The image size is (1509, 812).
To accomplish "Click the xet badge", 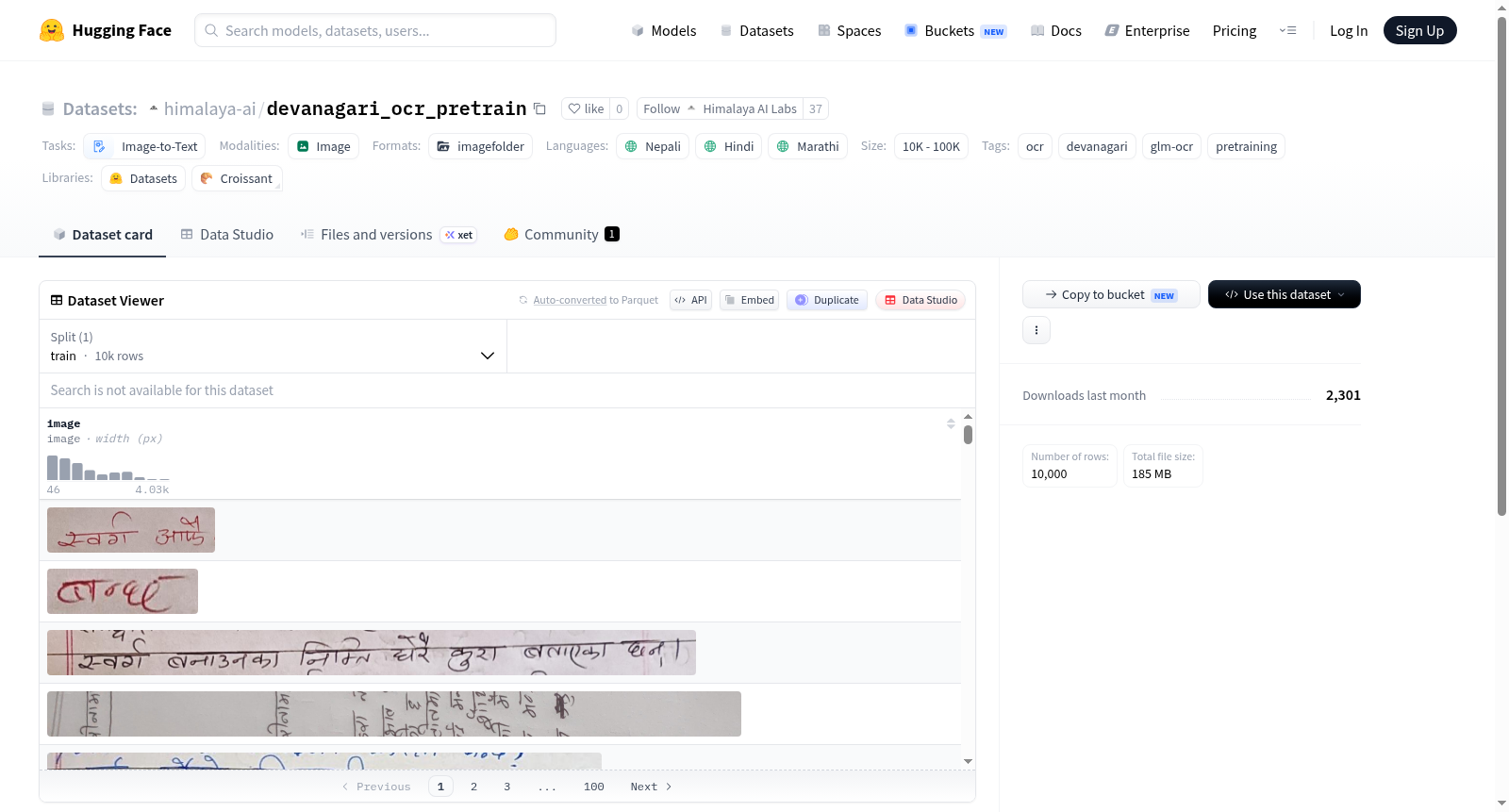I will 458,235.
